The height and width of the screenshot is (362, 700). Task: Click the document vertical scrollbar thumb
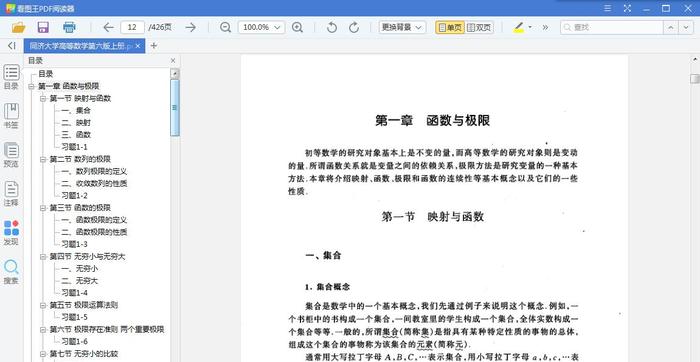pos(695,79)
